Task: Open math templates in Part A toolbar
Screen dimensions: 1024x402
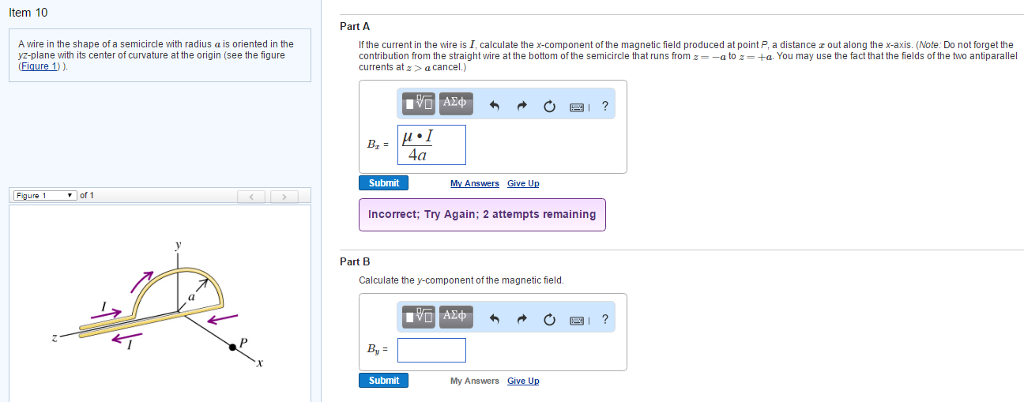Action: [419, 103]
